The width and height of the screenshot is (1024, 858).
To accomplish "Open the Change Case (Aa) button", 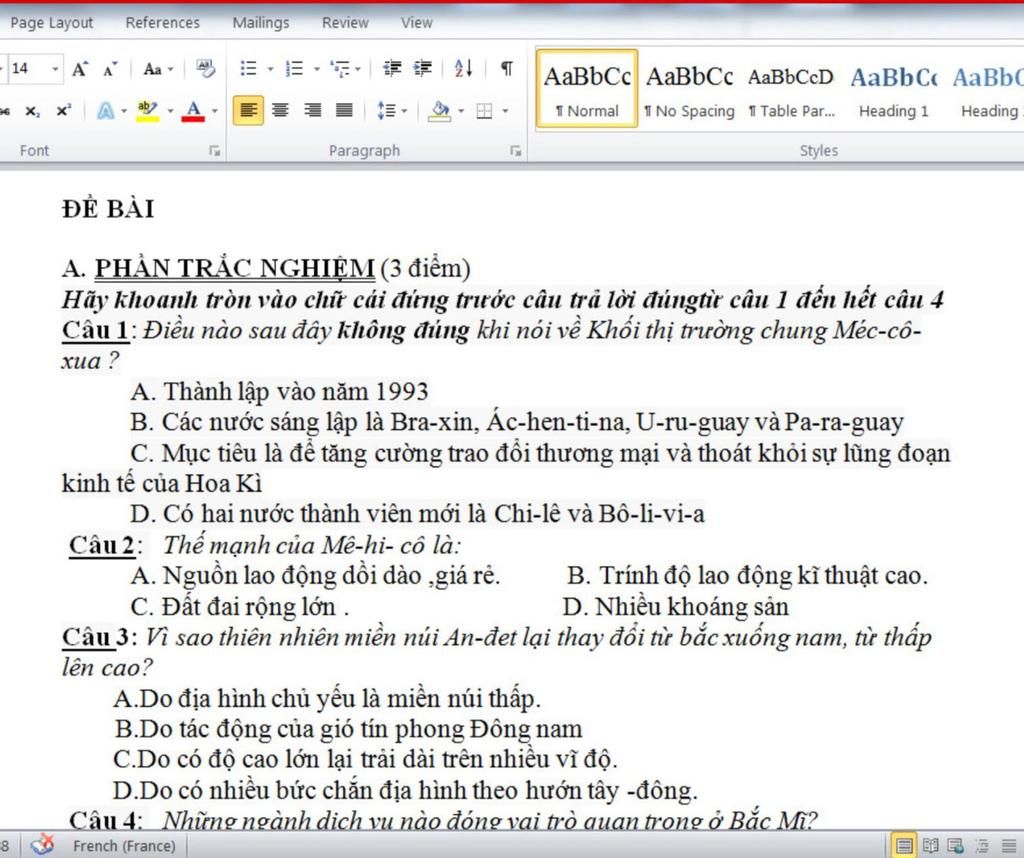I will click(x=152, y=69).
